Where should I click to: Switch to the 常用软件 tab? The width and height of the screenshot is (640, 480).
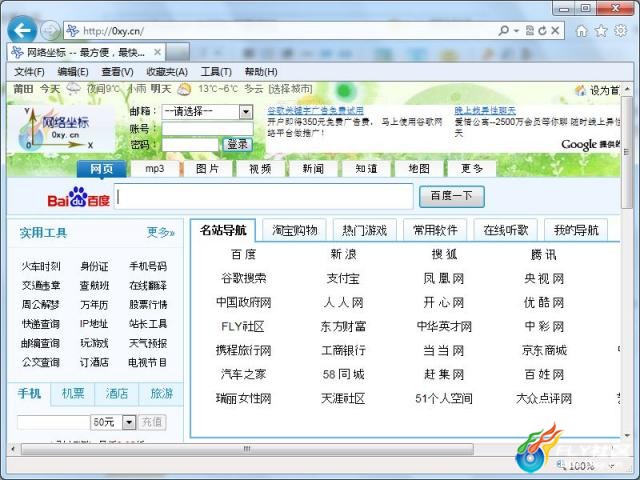click(435, 230)
